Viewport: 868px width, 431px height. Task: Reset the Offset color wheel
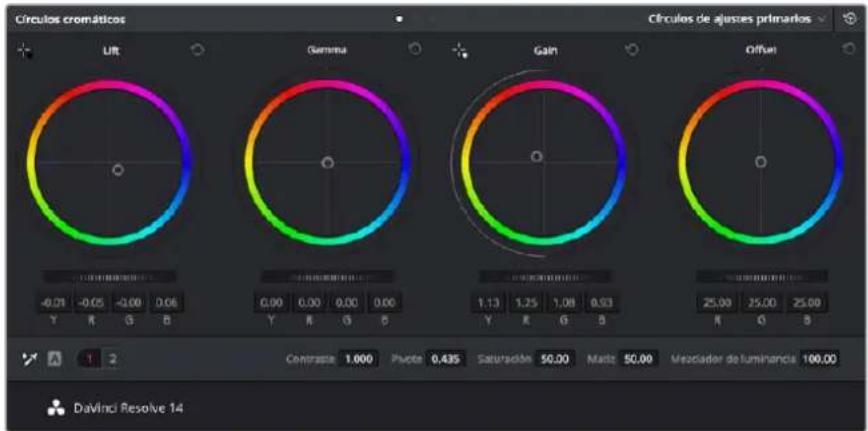coord(849,49)
